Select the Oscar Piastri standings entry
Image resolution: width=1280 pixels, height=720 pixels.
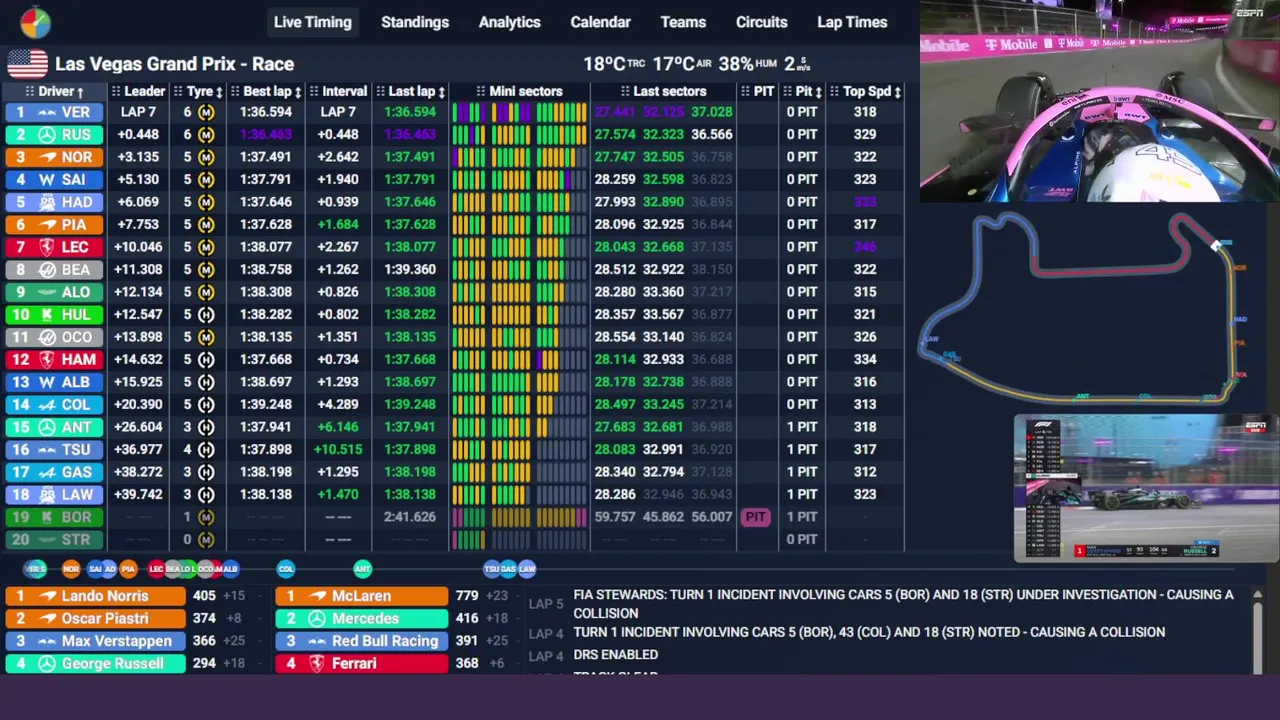tap(96, 619)
